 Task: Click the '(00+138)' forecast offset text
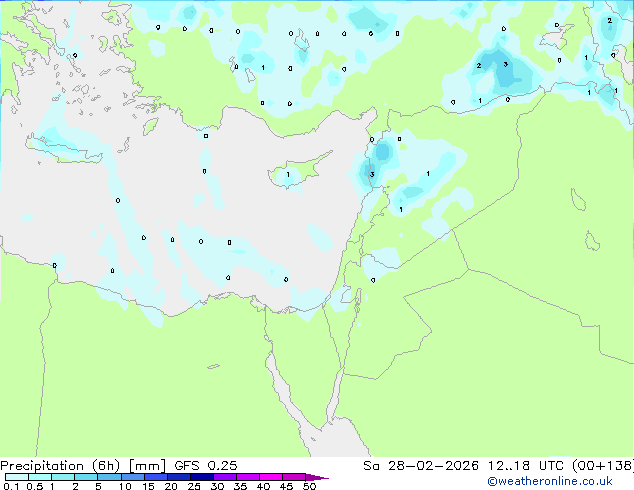point(603,466)
